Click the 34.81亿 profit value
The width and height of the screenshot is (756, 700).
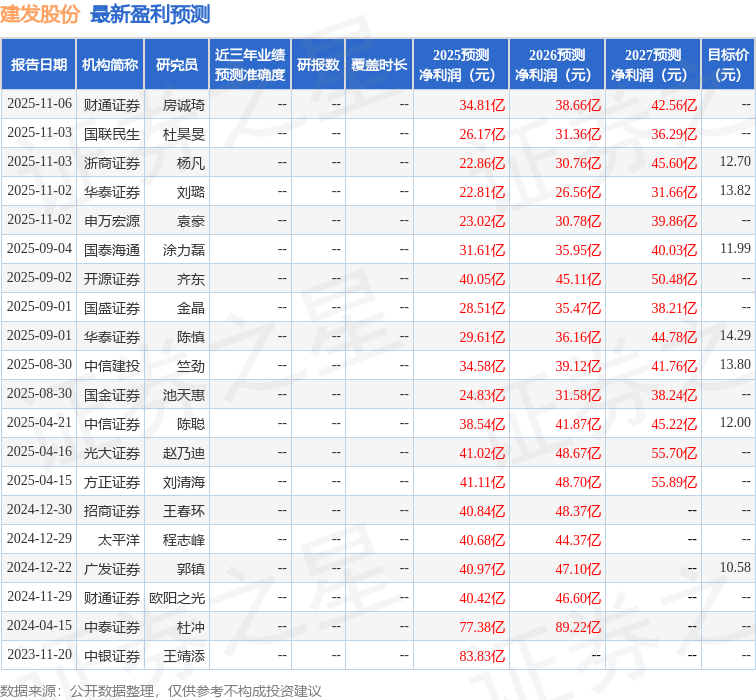tap(482, 105)
